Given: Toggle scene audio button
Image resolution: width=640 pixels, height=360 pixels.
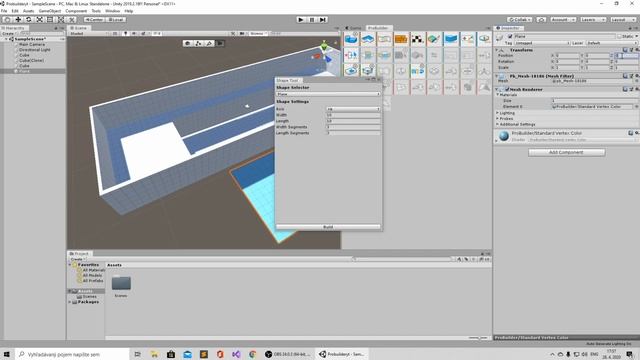Looking at the screenshot, I should (134, 33).
